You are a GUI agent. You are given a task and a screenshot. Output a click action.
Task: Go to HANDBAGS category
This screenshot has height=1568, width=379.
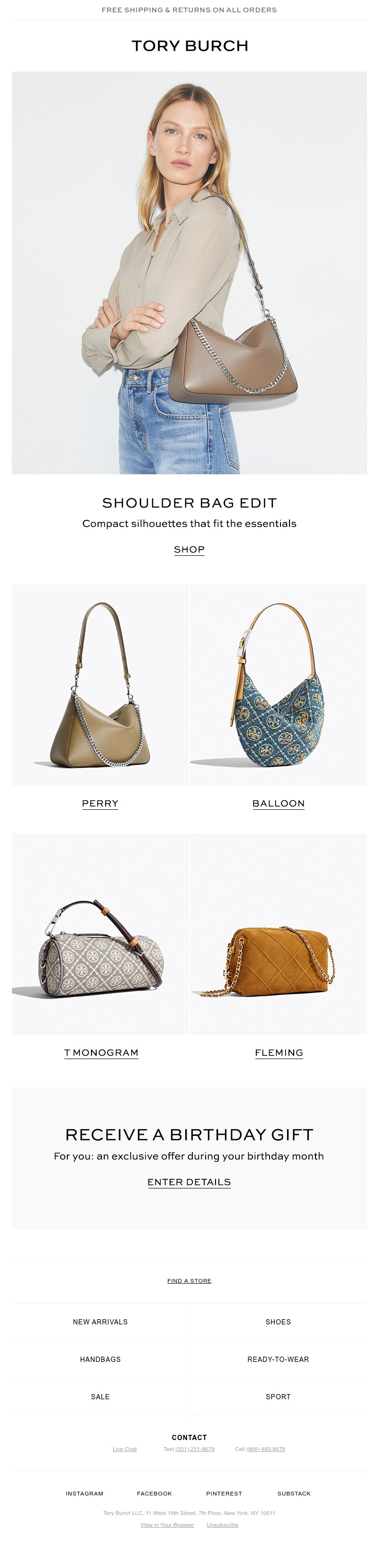100,1359
